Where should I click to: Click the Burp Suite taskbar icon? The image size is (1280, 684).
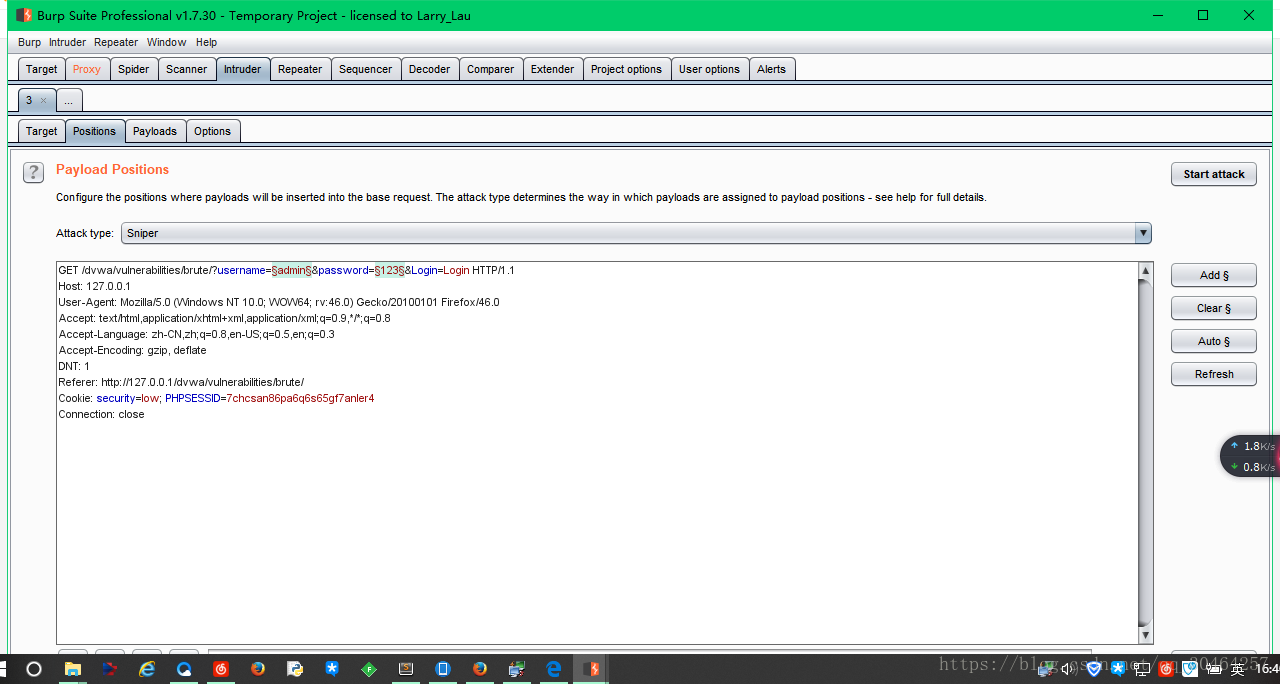(591, 669)
